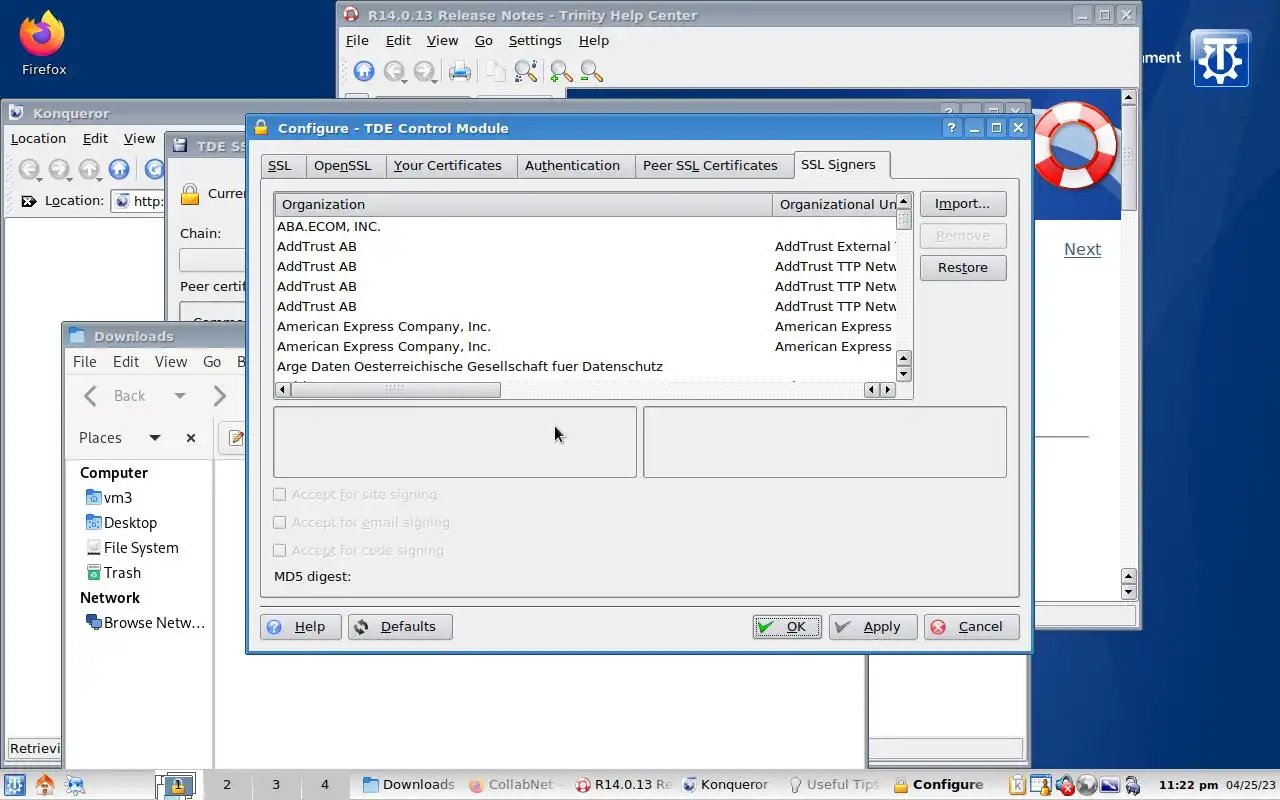Close the Places panel in Downloads
Screen dimensions: 1280x800
[191, 438]
